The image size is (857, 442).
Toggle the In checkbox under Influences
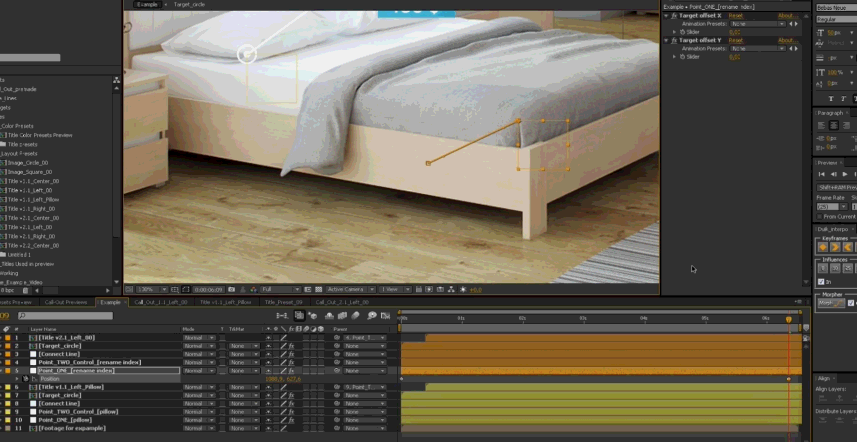point(821,282)
